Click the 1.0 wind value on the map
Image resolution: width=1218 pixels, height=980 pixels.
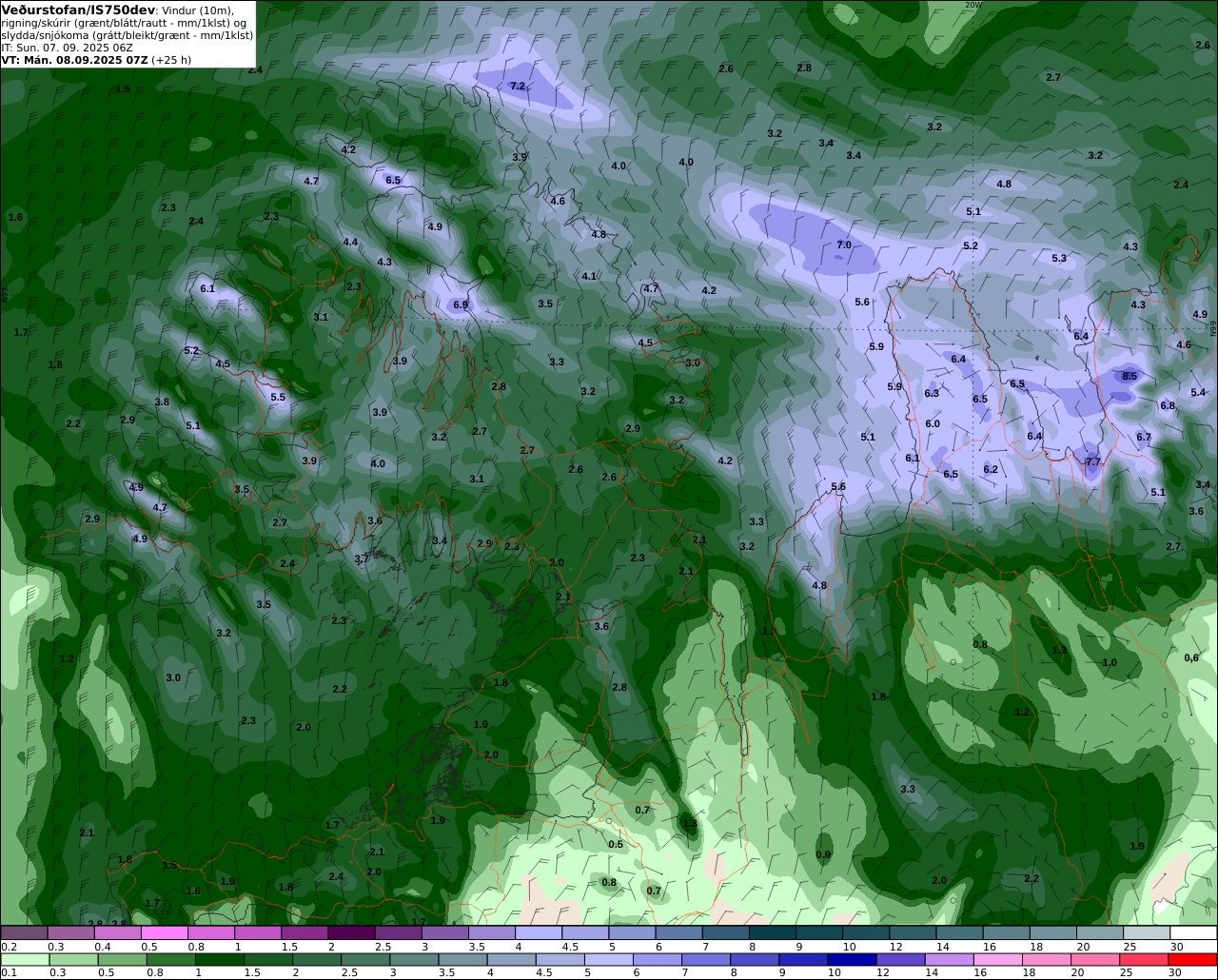[x=1110, y=662]
